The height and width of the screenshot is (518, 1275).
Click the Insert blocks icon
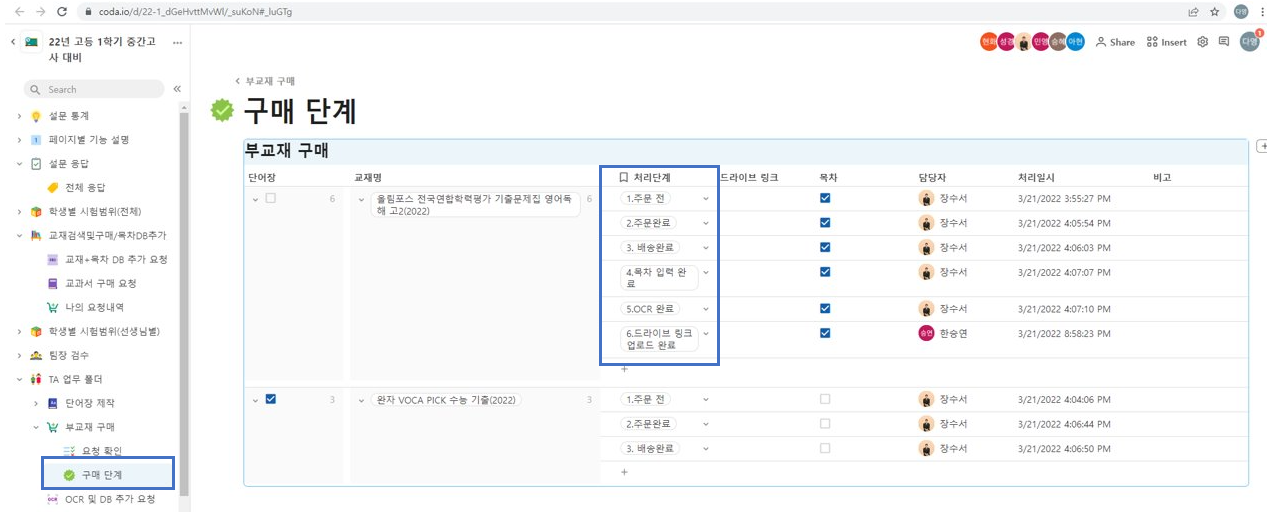(x=1152, y=42)
